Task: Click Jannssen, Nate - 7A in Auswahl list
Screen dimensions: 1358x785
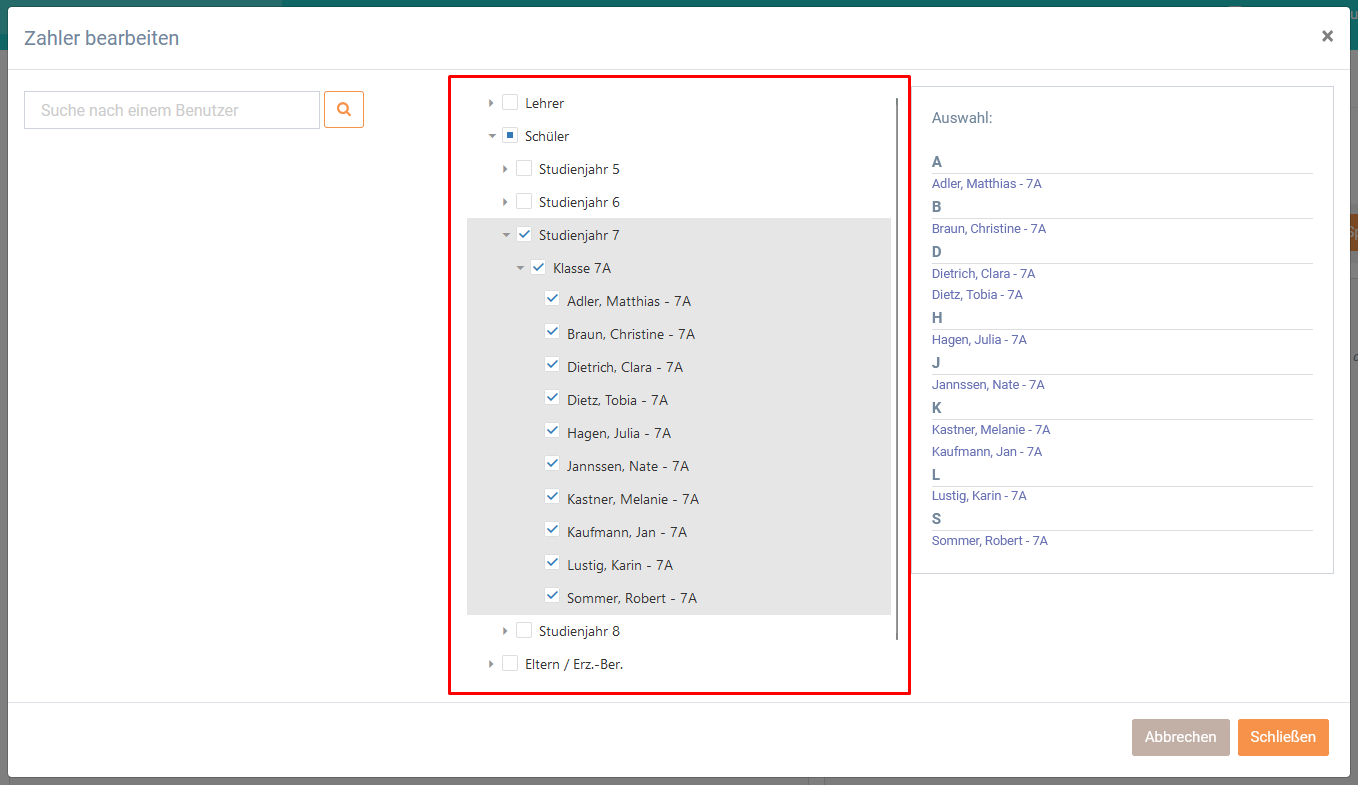Action: point(988,385)
